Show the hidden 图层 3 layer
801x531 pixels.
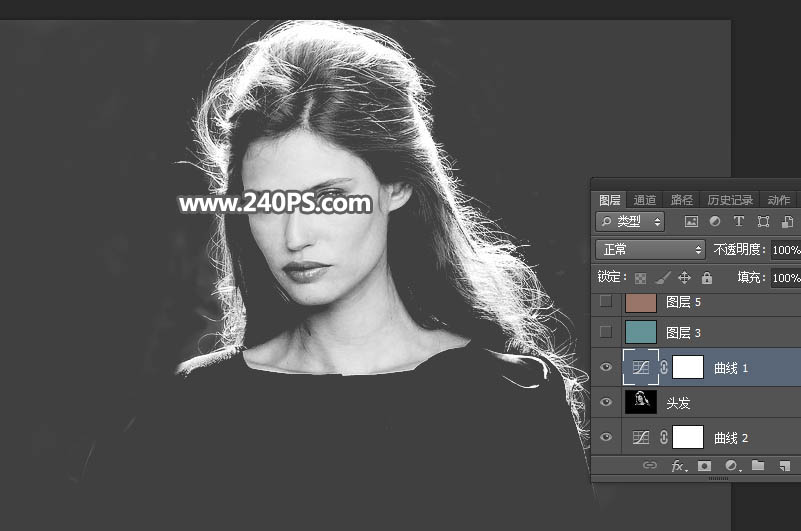pos(605,332)
